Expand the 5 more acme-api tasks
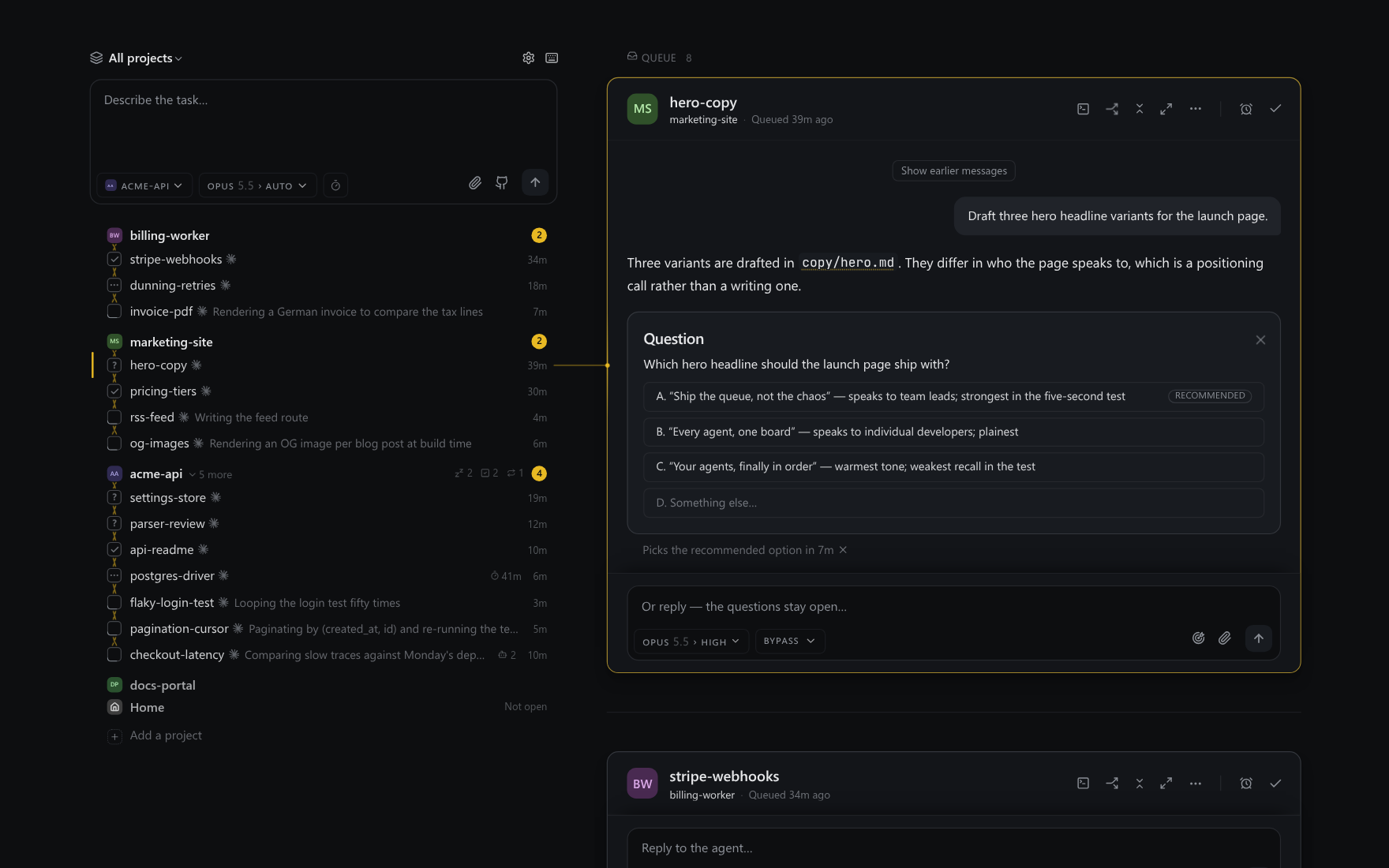Viewport: 1389px width, 868px height. [x=211, y=474]
